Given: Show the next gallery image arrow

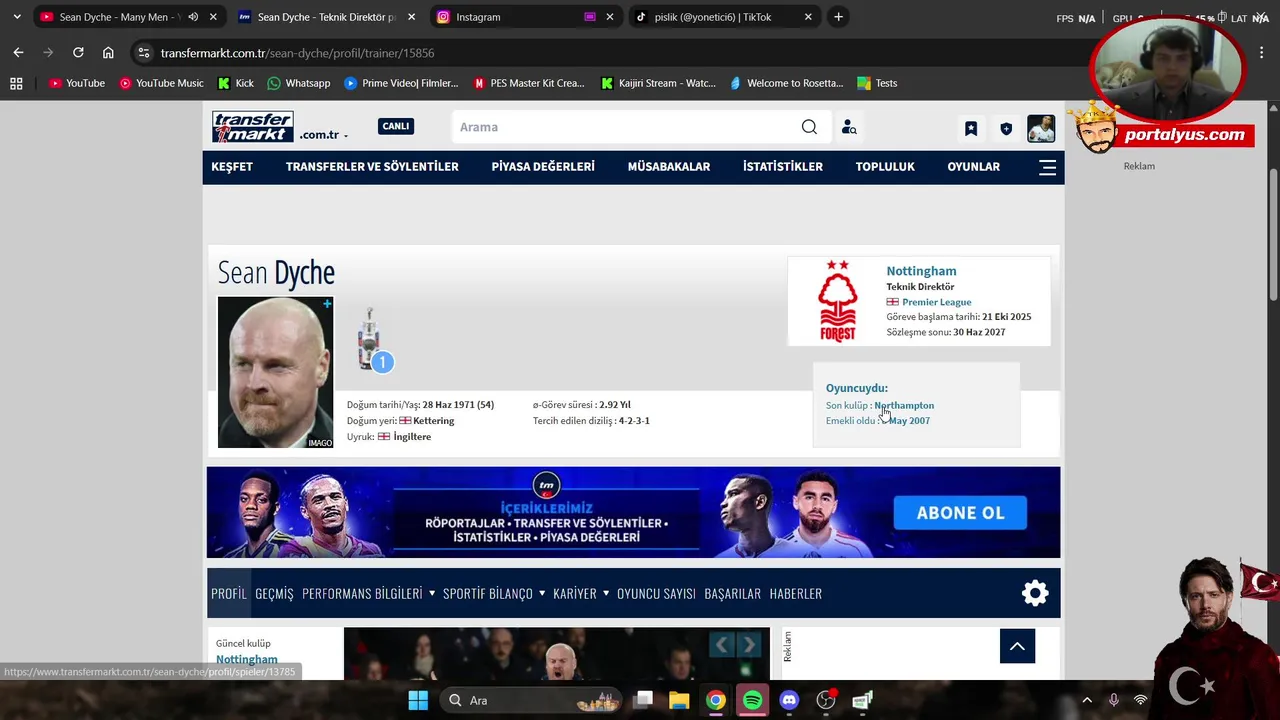Looking at the screenshot, I should click(x=748, y=645).
